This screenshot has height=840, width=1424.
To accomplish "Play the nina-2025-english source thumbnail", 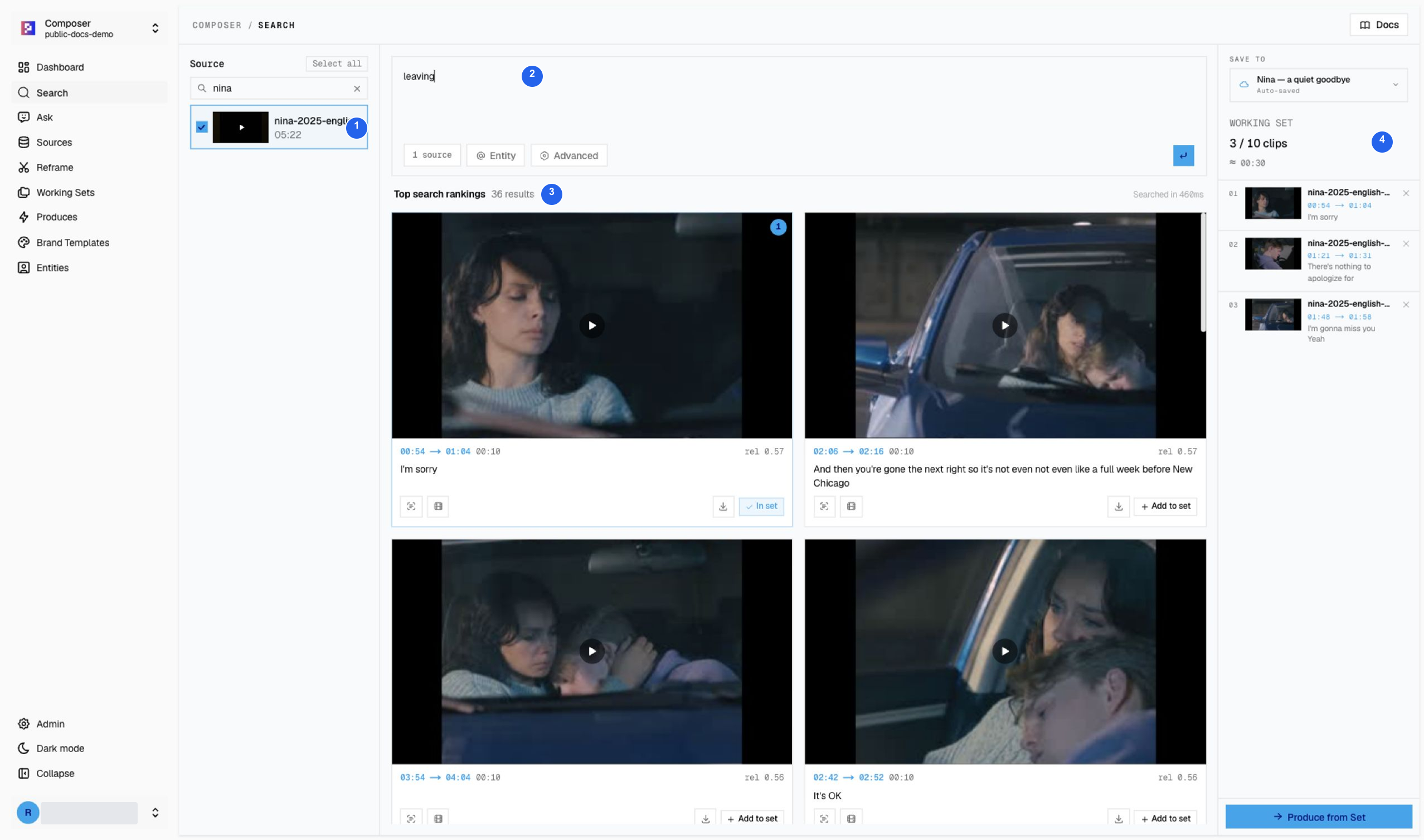I will [241, 128].
